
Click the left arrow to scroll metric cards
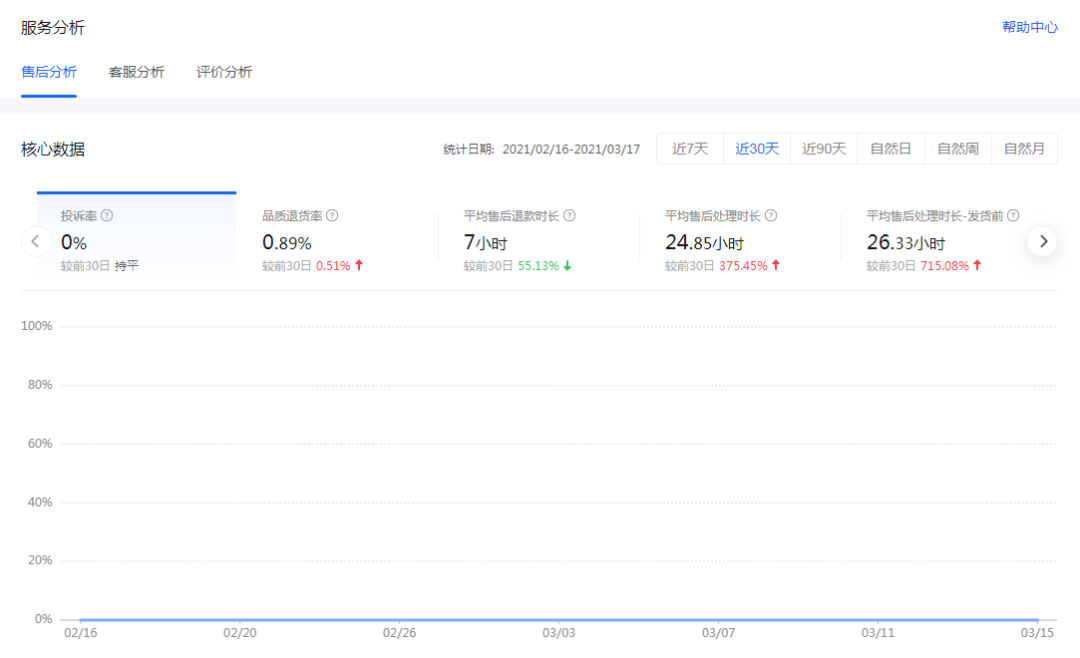click(x=36, y=241)
